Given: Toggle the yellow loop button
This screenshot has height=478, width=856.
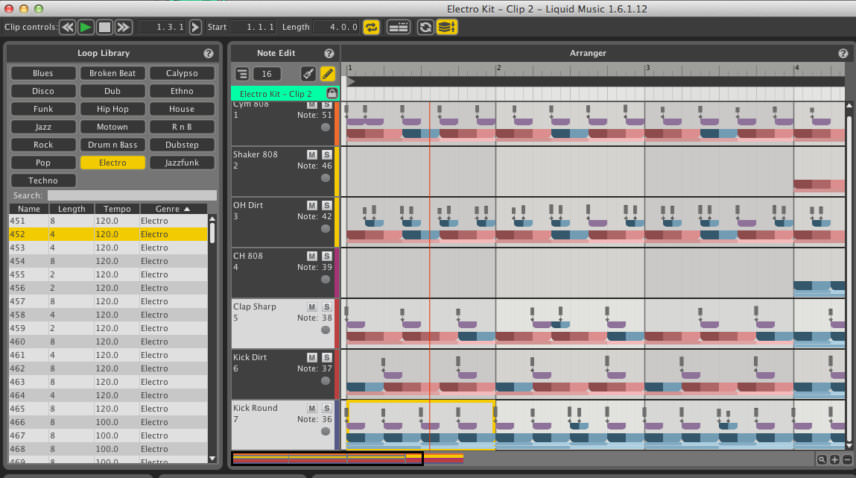Looking at the screenshot, I should point(371,27).
